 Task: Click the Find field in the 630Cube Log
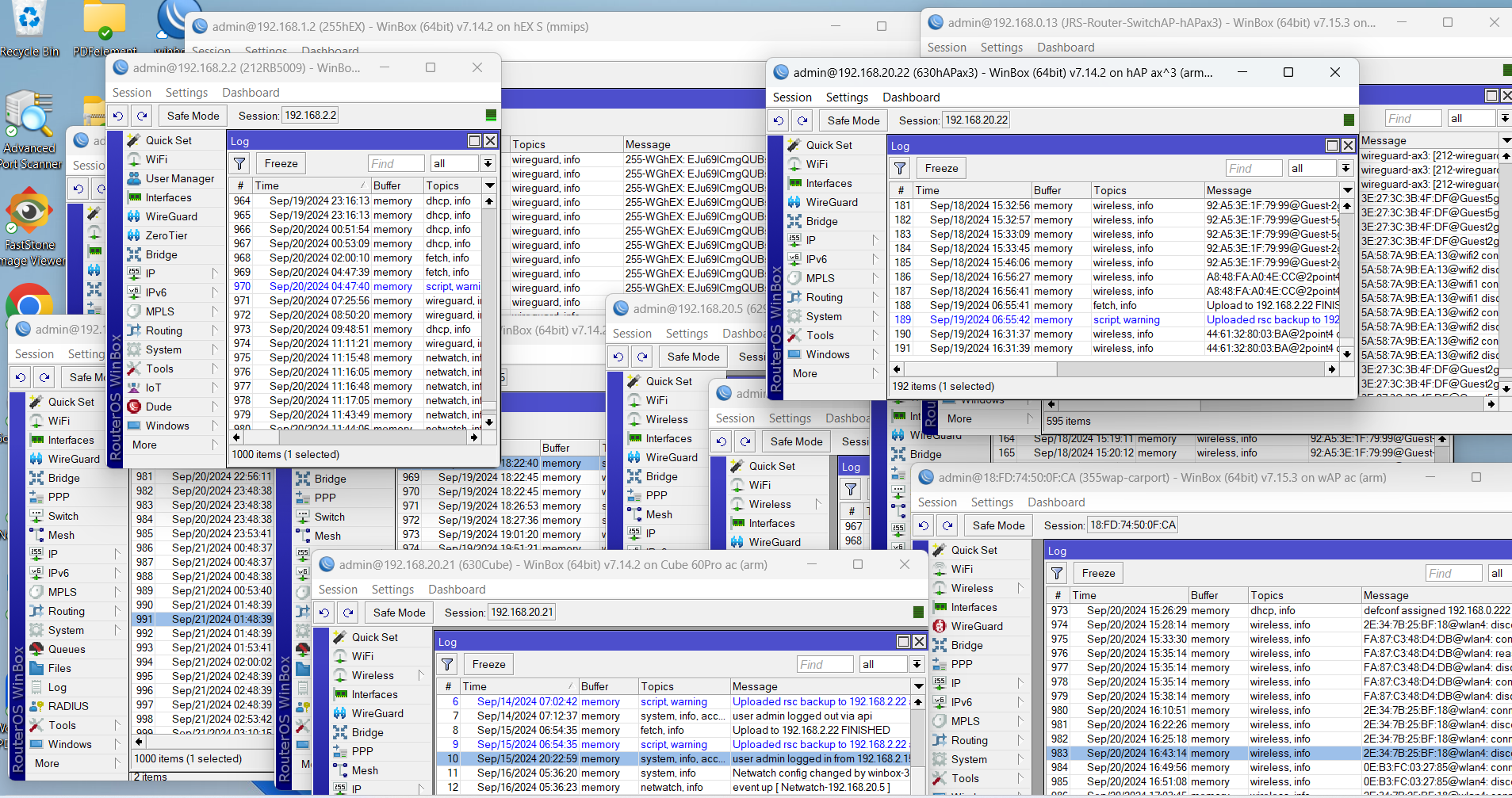point(825,665)
